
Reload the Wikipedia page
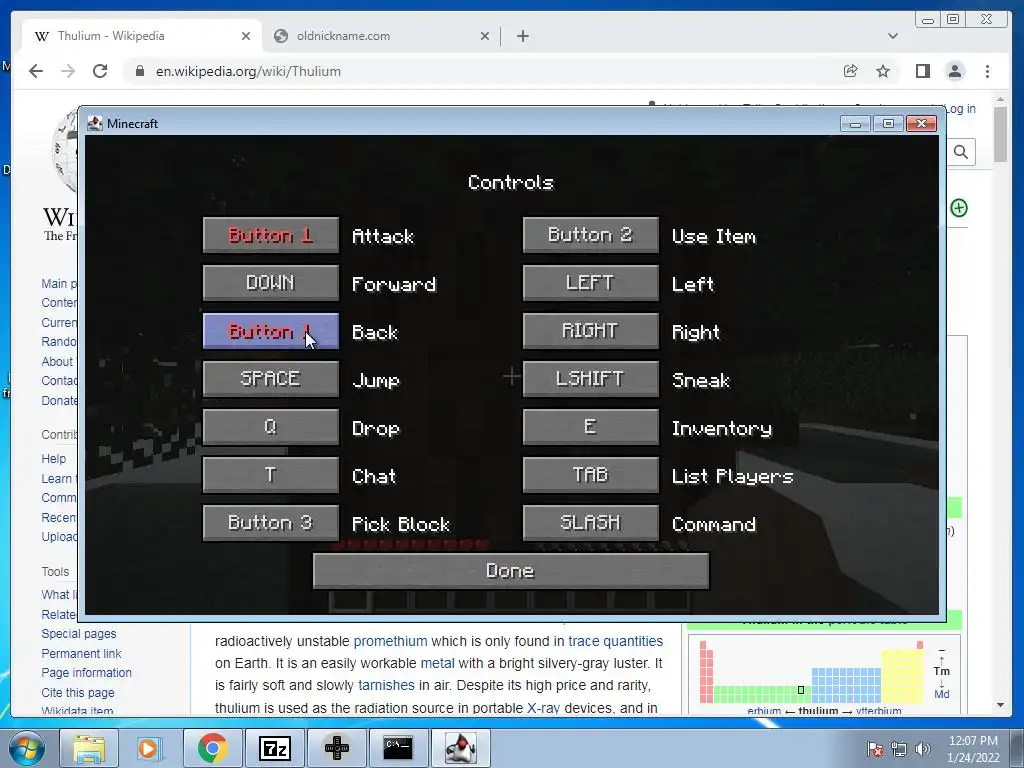[100, 71]
